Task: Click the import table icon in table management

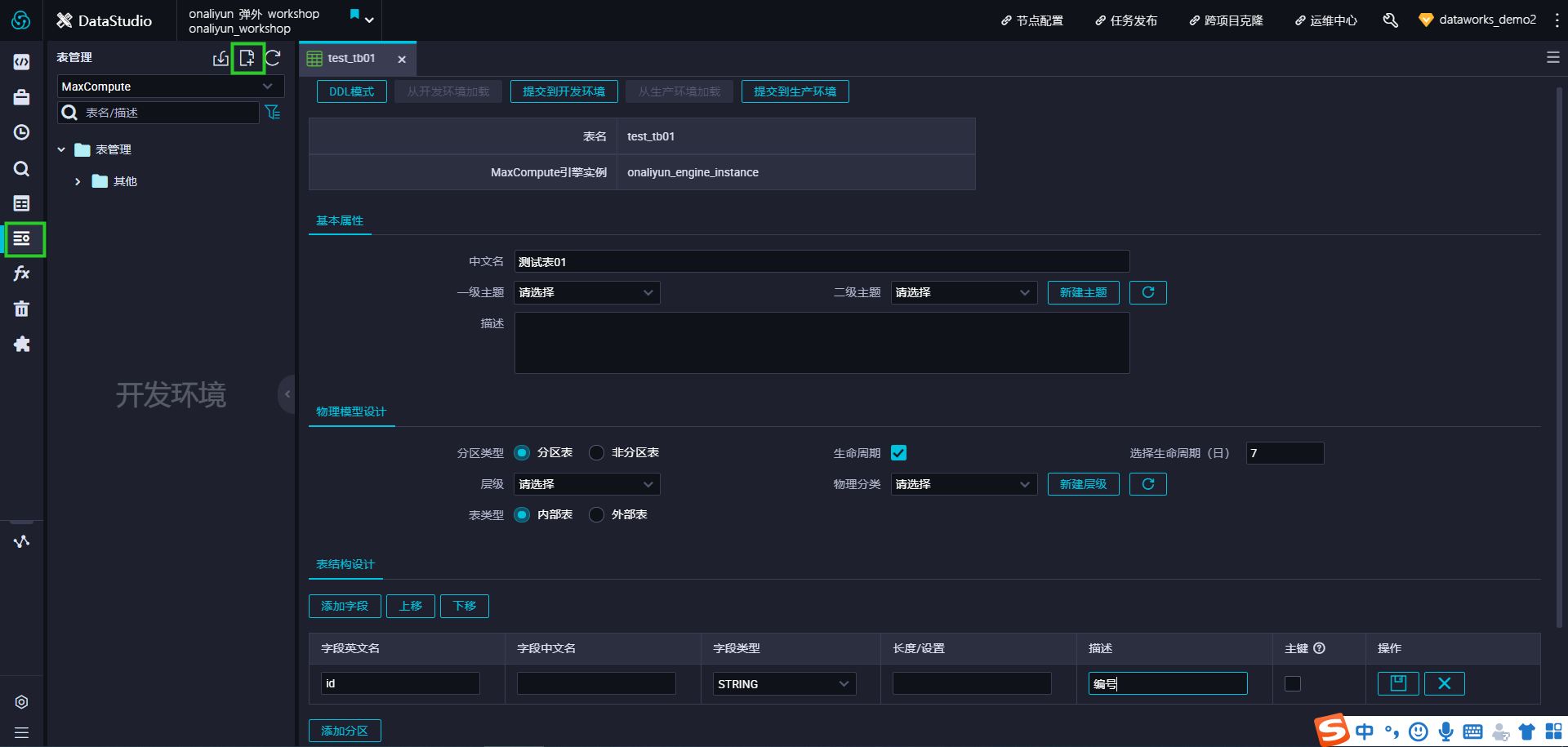Action: pos(220,58)
